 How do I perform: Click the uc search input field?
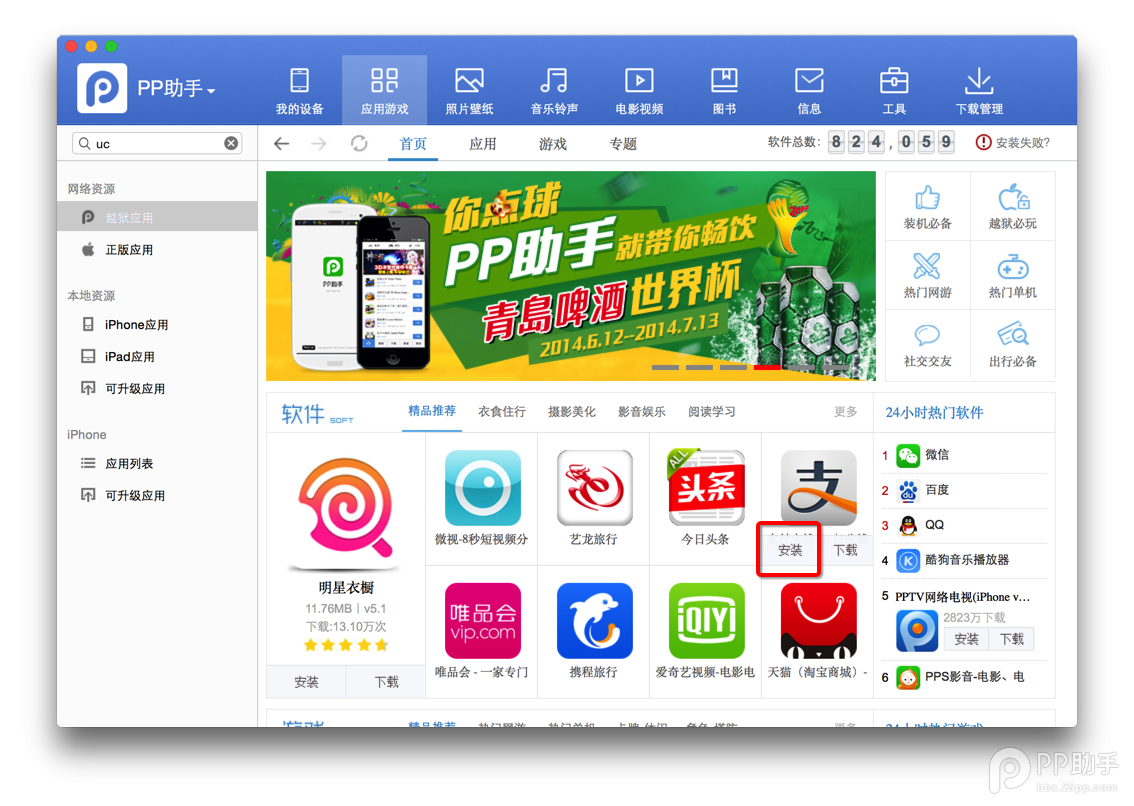pos(156,143)
